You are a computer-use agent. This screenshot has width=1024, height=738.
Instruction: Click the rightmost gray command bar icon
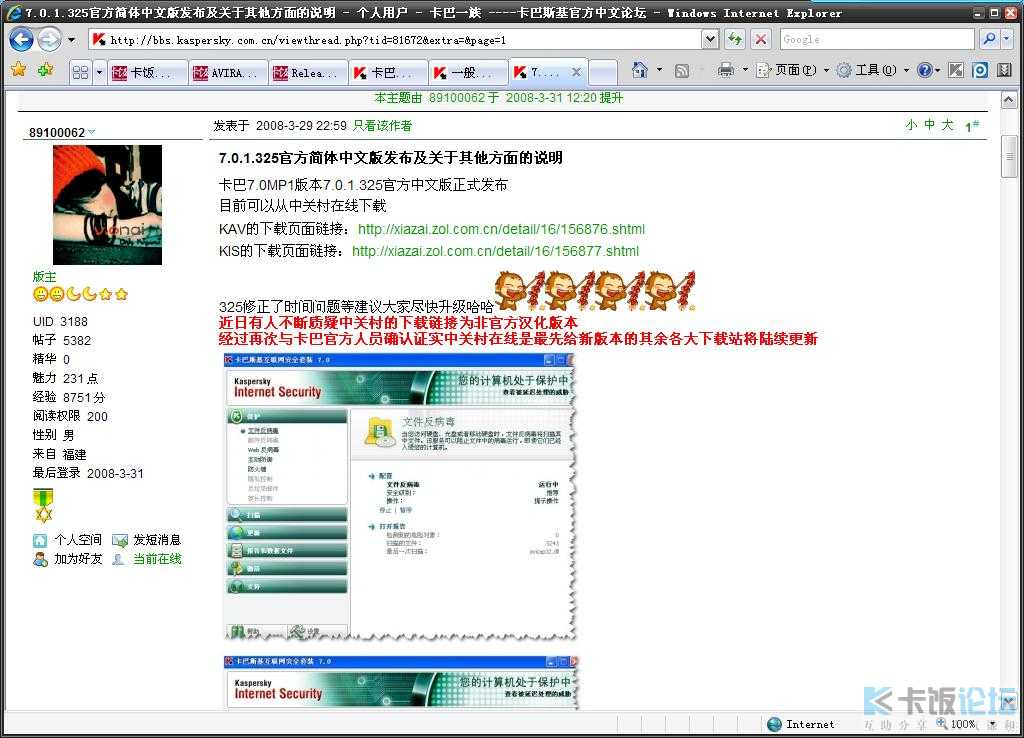pyautogui.click(x=1004, y=70)
